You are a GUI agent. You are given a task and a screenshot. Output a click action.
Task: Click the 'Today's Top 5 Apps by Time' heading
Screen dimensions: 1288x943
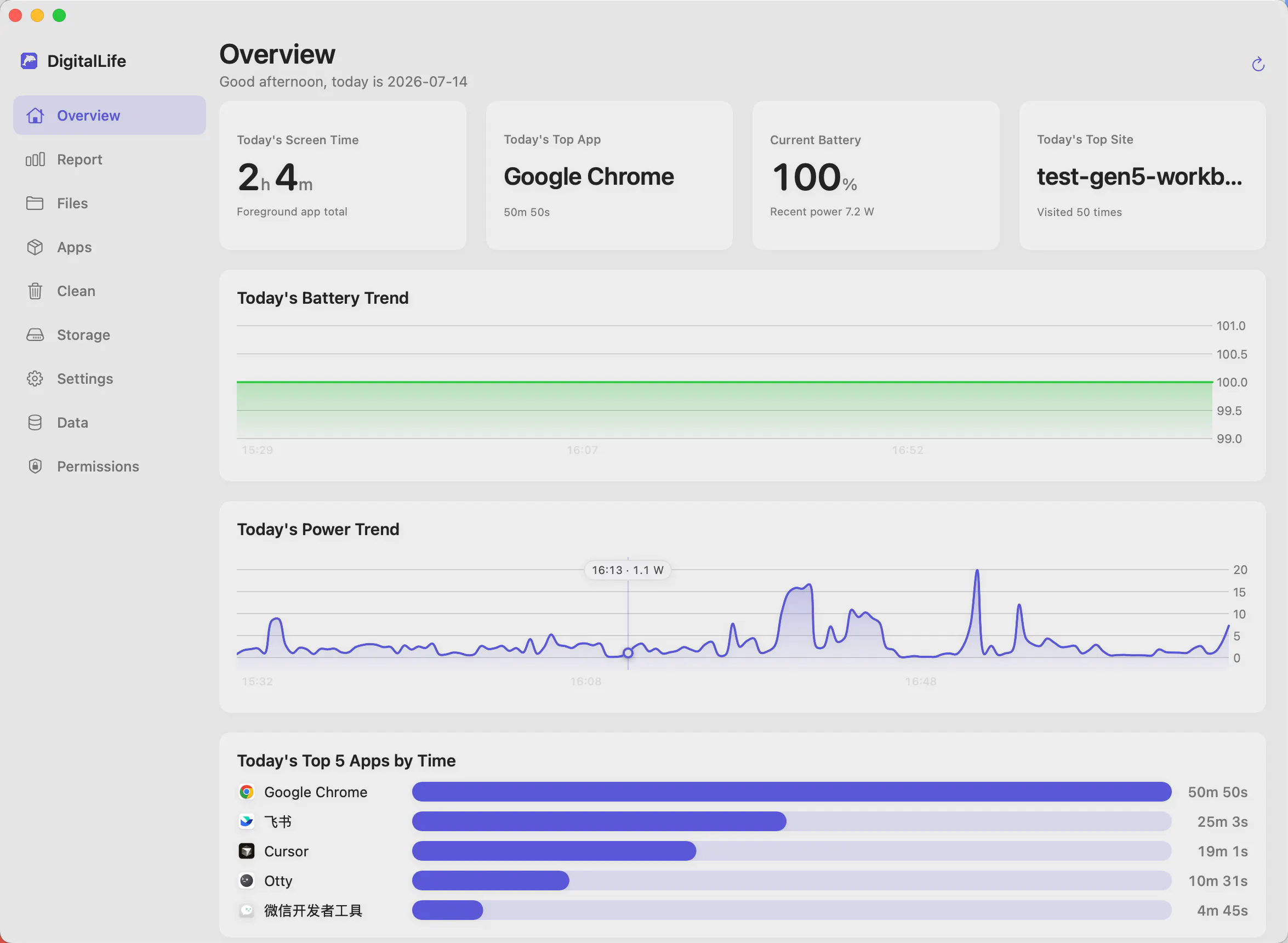tap(346, 760)
